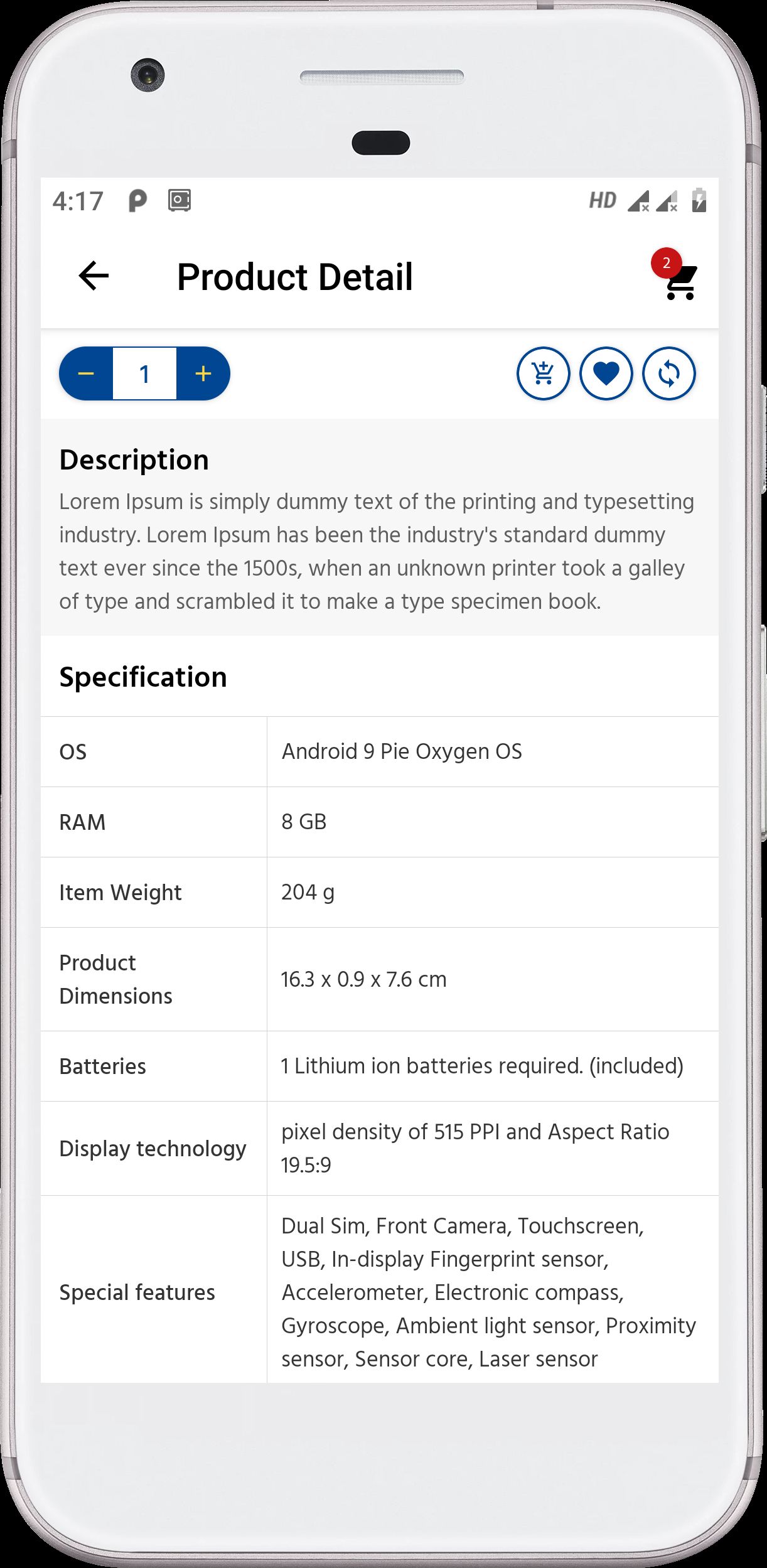Tap the RAM 8 GB row

[x=379, y=822]
